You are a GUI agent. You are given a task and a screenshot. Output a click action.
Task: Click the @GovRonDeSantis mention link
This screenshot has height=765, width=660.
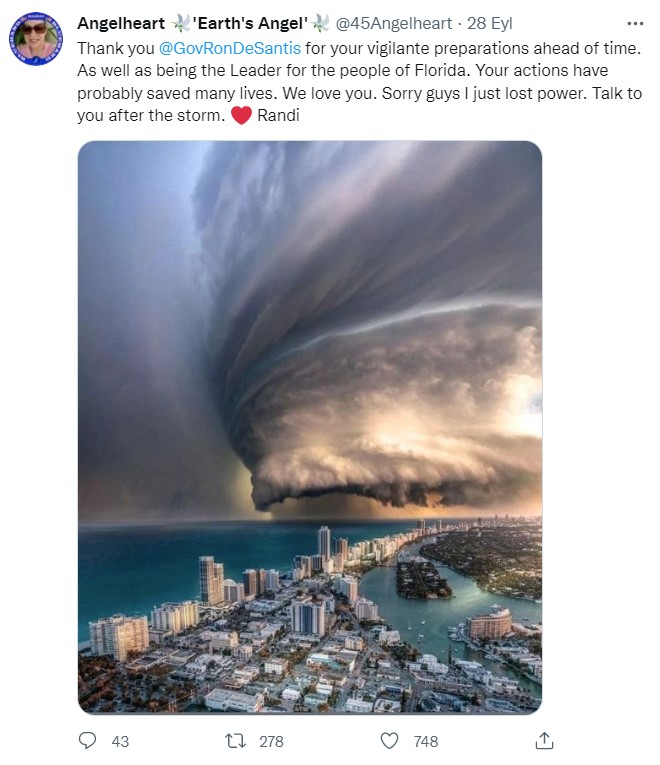(x=230, y=48)
